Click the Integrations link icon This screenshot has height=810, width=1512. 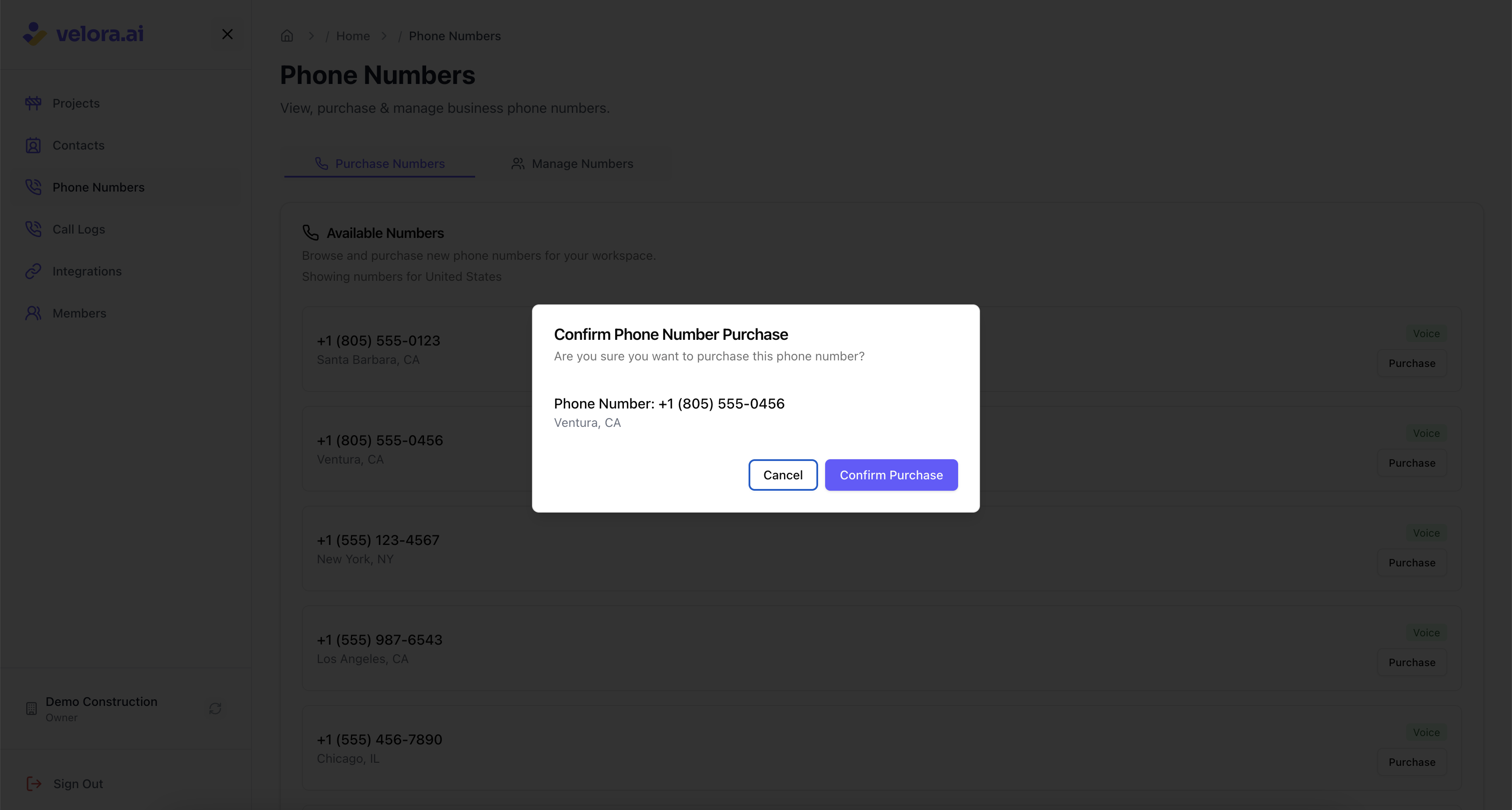[x=33, y=271]
